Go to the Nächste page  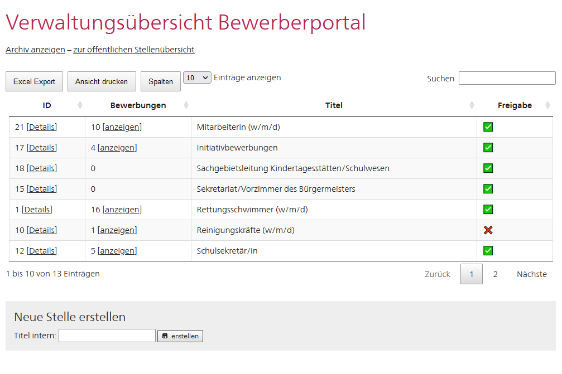(x=532, y=274)
